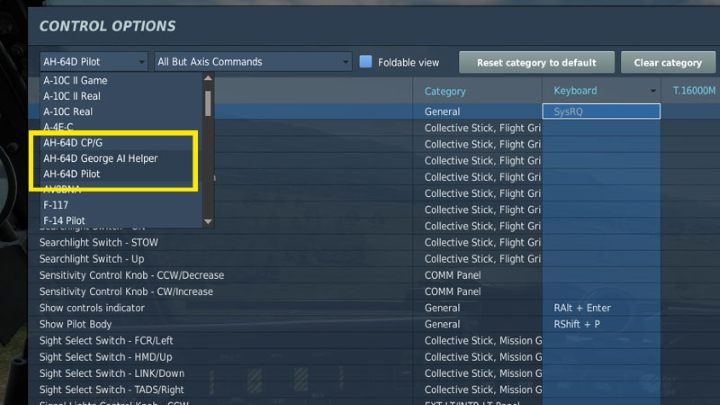Image resolution: width=720 pixels, height=405 pixels.
Task: Click General category for Show Pilot Body
Action: coord(442,324)
